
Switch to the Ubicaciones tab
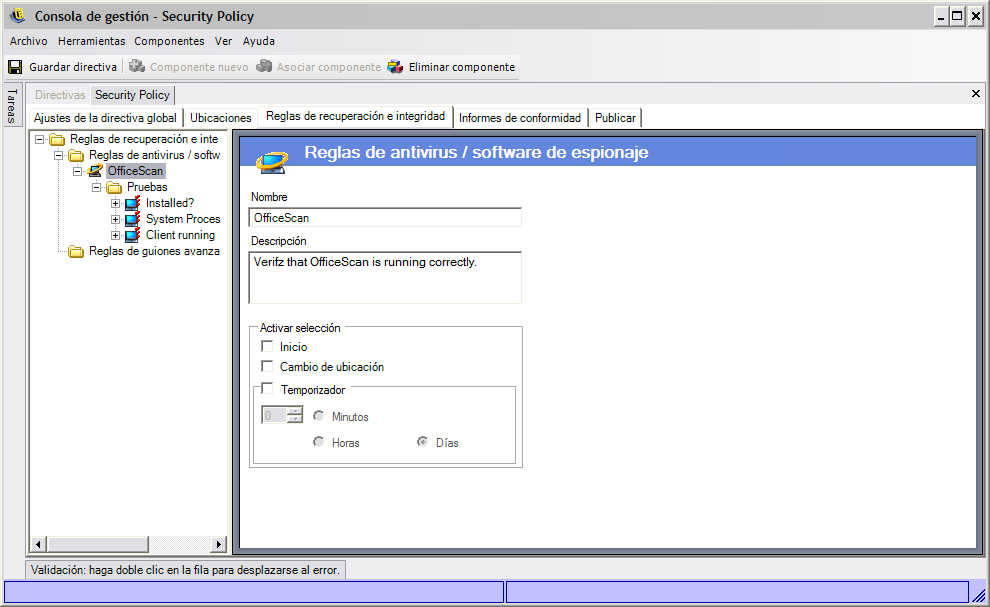tap(221, 118)
